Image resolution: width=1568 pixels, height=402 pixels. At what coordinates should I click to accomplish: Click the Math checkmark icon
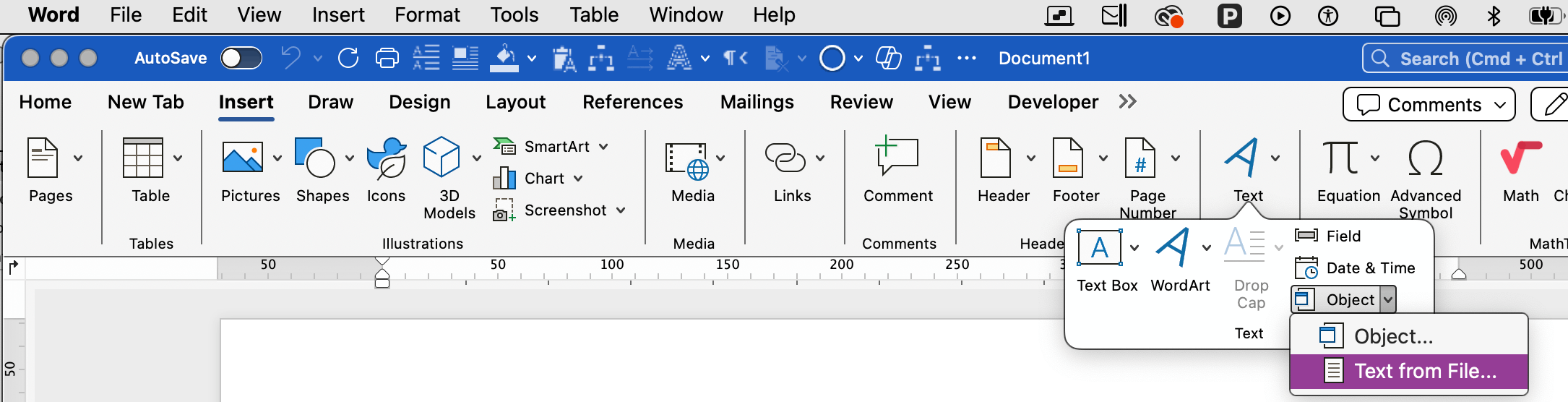pos(1521,158)
